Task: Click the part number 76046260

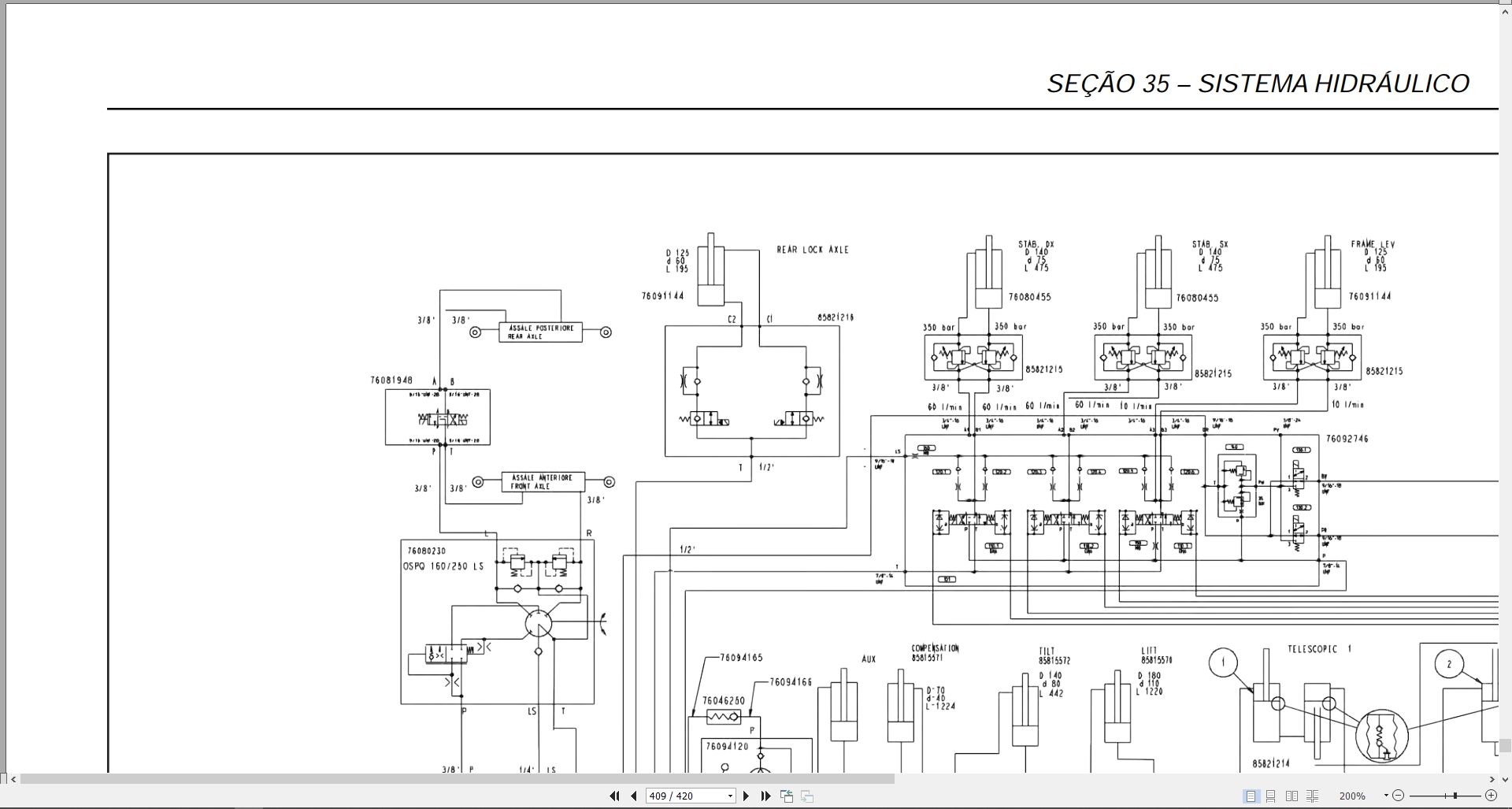Action: (724, 700)
